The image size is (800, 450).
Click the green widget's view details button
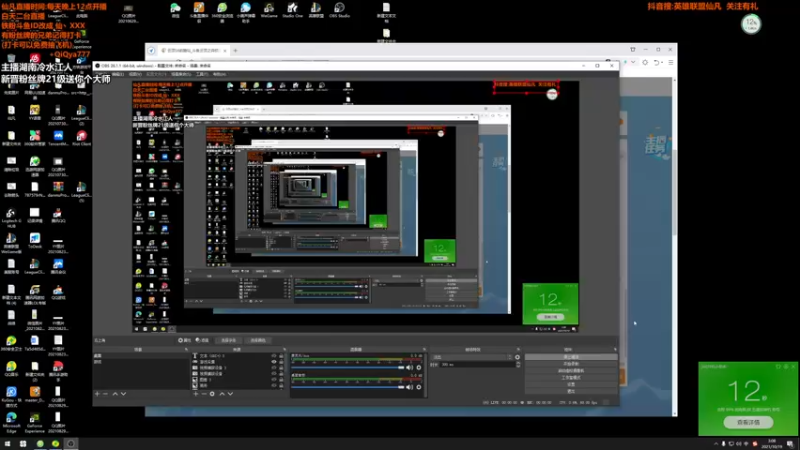(748, 422)
